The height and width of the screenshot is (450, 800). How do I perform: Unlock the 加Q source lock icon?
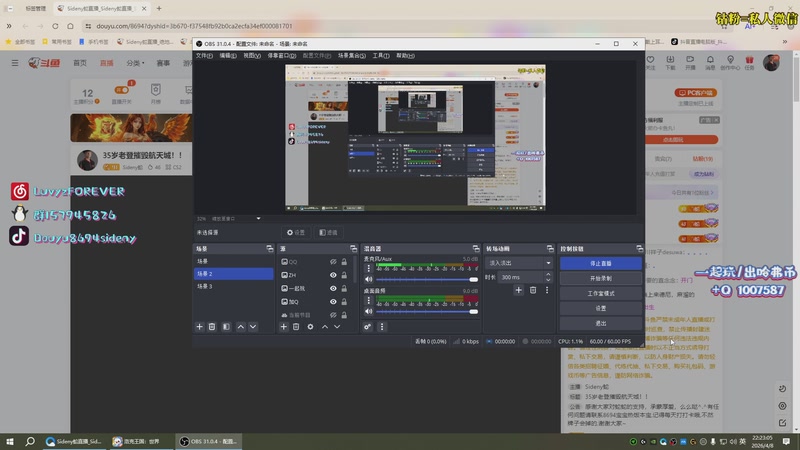(x=344, y=302)
